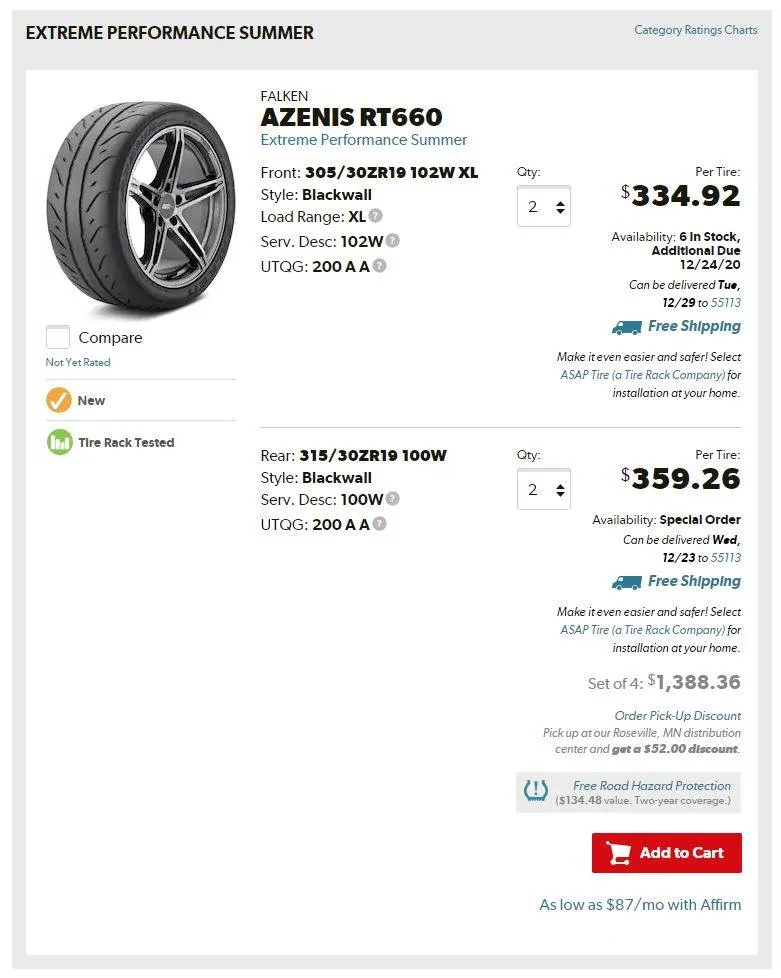
Task: Open Category Ratings Charts link
Action: [x=696, y=30]
